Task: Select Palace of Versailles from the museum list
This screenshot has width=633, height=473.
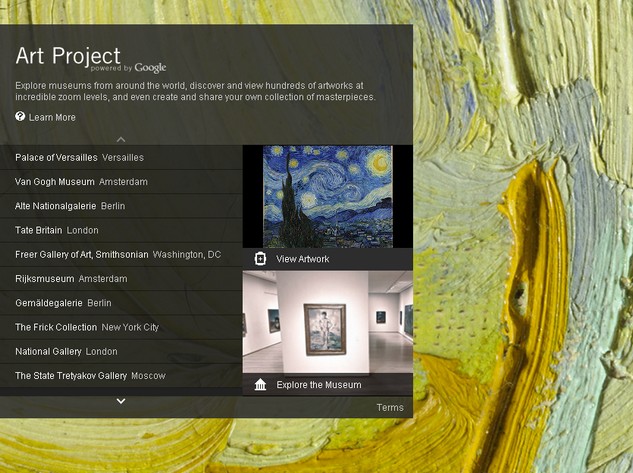Action: click(121, 157)
